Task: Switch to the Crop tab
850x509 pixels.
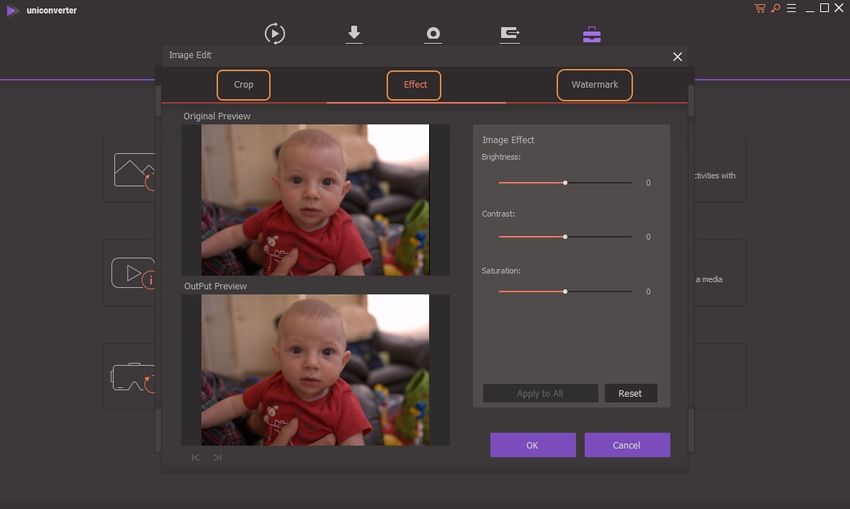Action: tap(244, 85)
